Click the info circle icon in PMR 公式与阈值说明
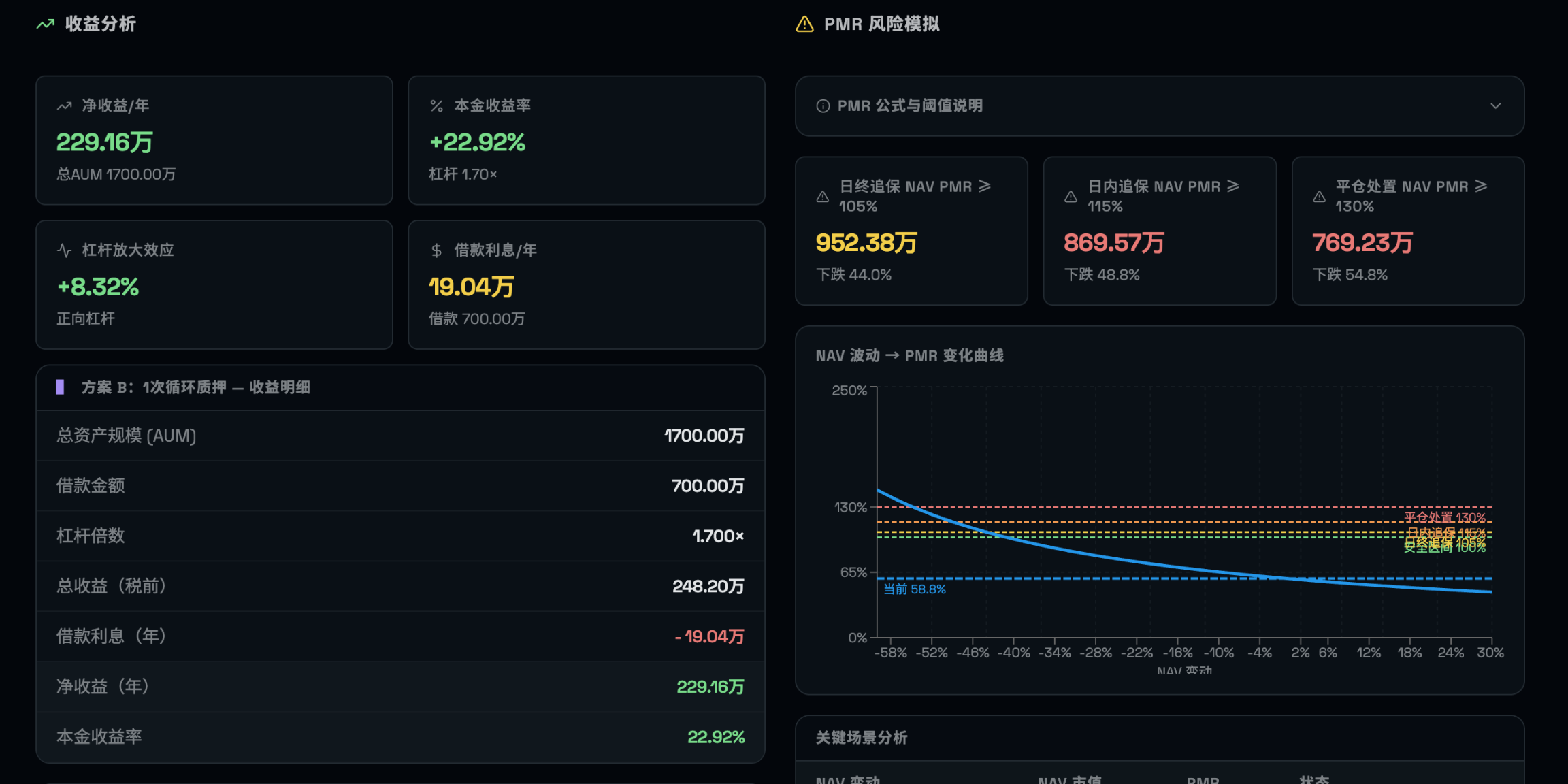Screen dimensions: 1568x784 (823, 106)
